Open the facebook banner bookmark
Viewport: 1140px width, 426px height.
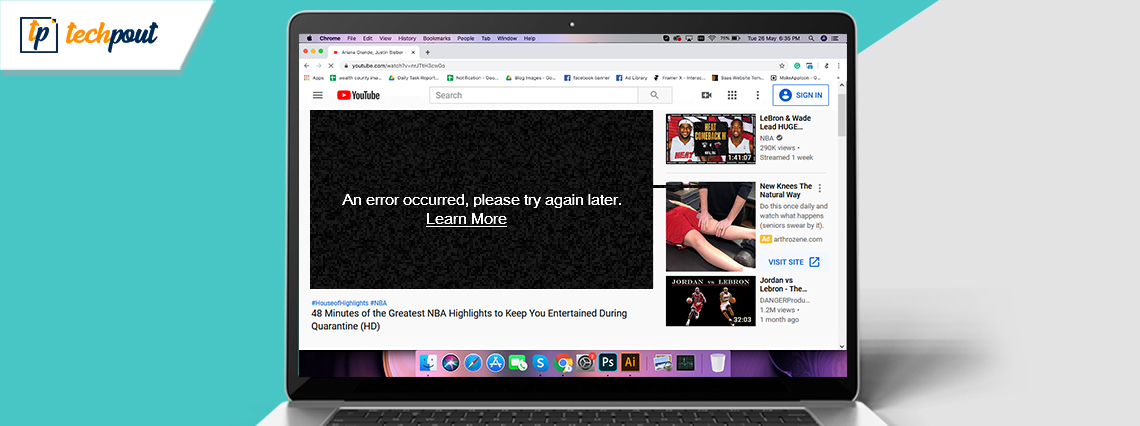586,78
